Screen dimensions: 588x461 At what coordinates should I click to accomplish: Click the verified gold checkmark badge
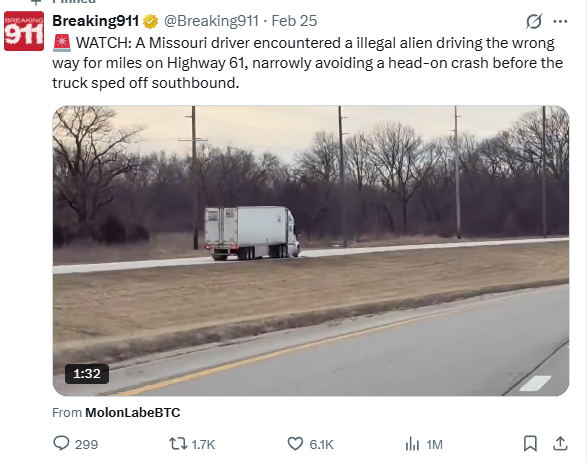pos(150,21)
